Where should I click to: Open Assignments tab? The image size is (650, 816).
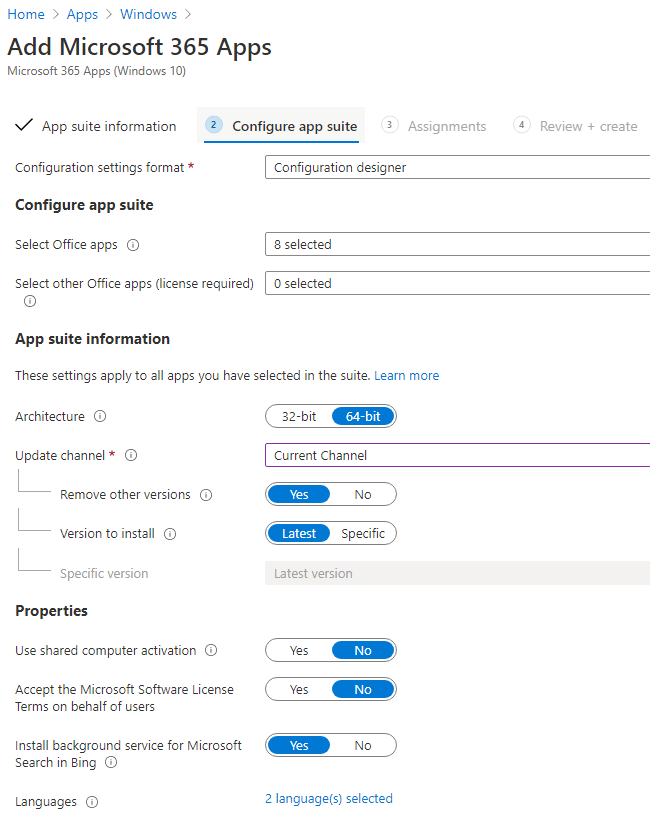pos(434,126)
